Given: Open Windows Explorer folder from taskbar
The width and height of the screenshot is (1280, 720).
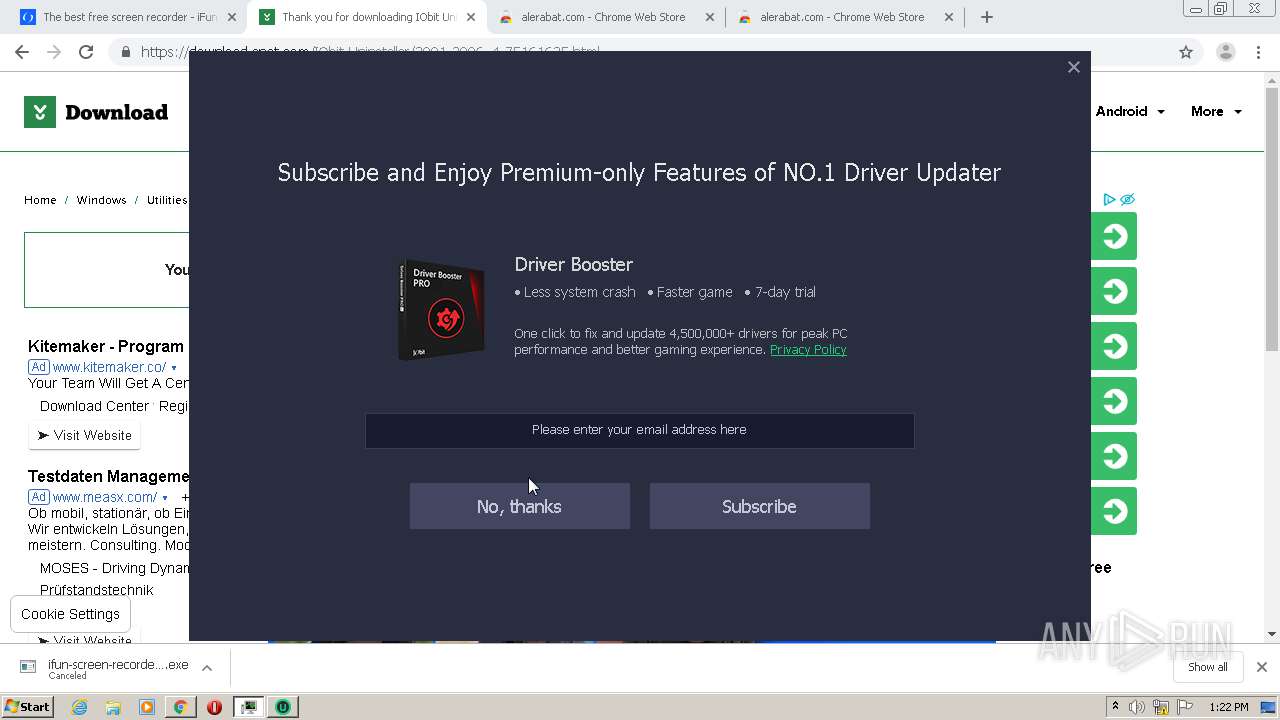Looking at the screenshot, I should tap(113, 707).
